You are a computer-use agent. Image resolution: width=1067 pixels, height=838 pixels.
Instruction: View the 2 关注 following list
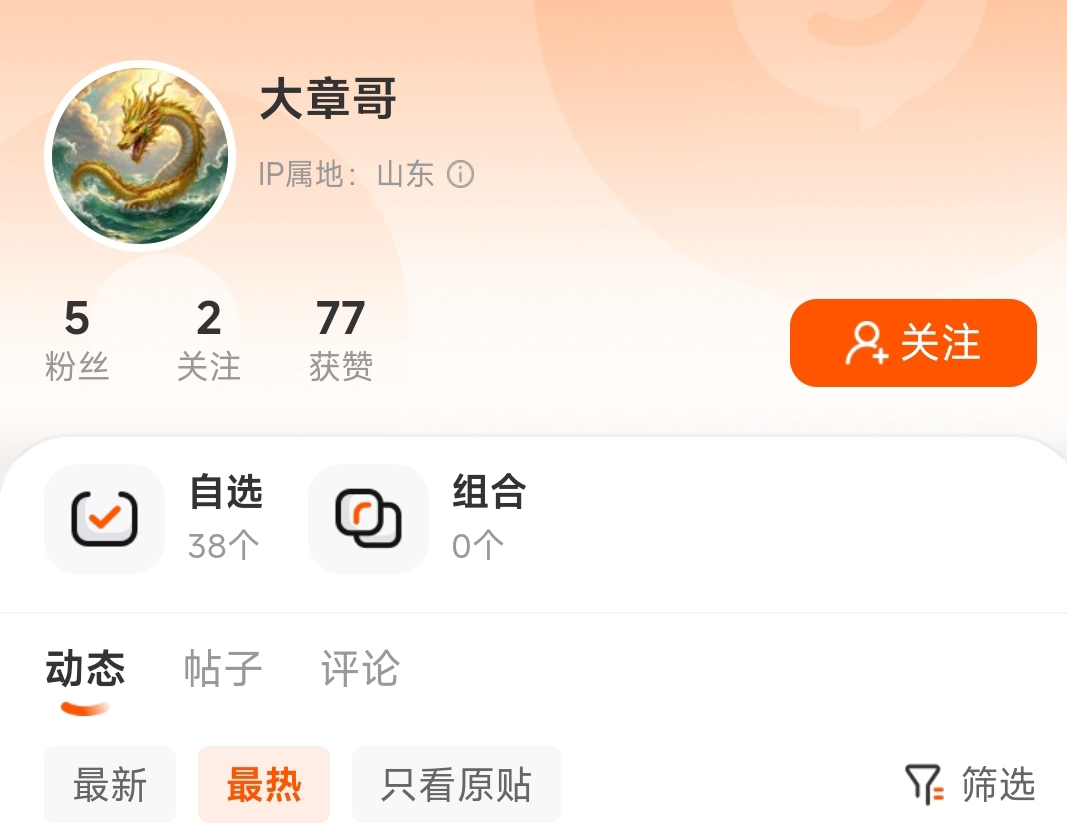[x=209, y=340]
